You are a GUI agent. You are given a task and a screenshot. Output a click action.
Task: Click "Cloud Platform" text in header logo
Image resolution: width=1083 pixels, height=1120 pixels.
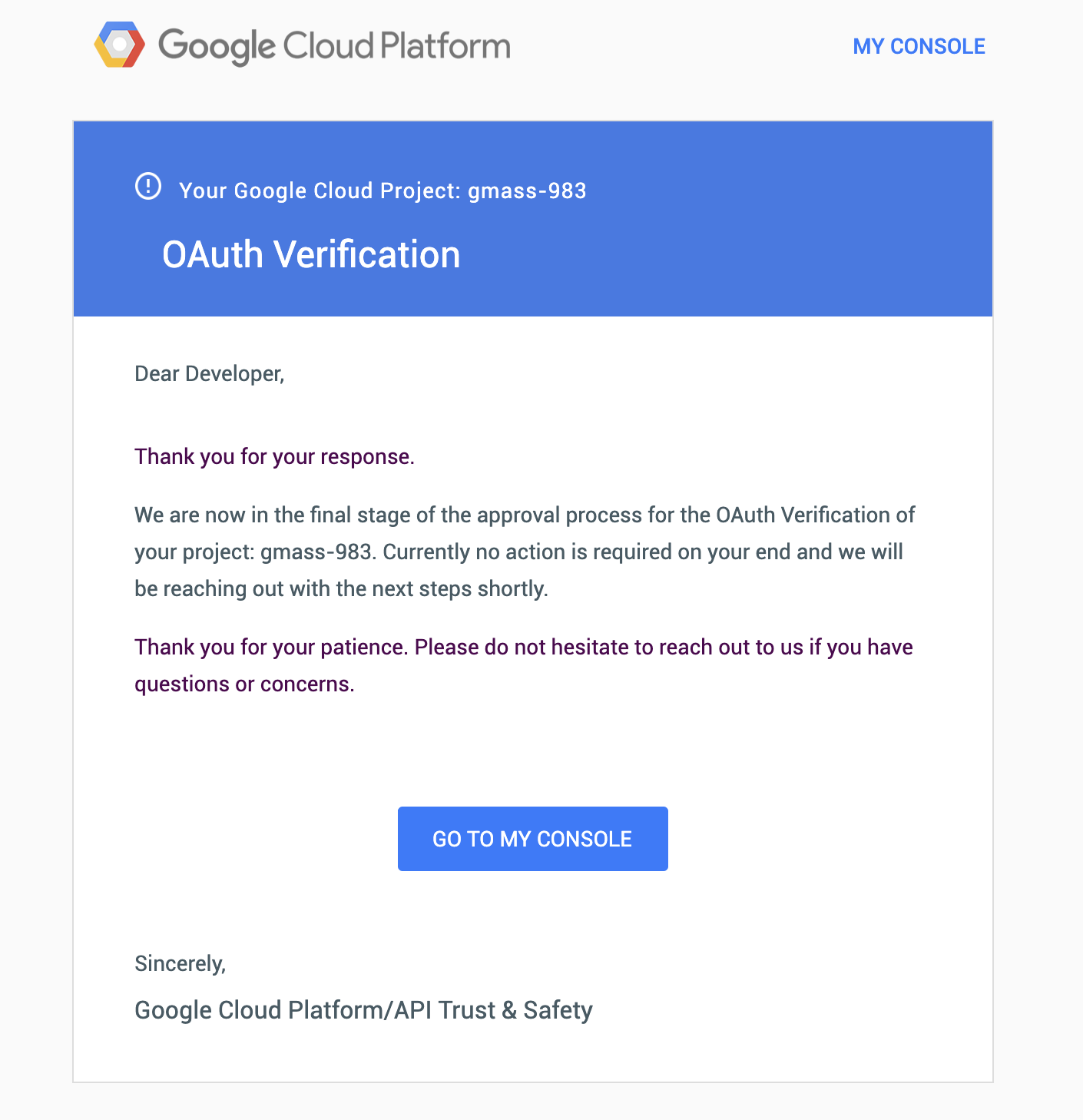click(x=396, y=46)
